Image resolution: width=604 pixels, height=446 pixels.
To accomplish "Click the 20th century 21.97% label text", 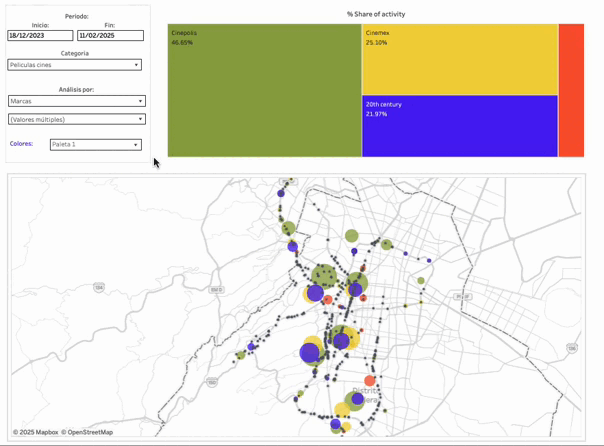I will pos(384,109).
